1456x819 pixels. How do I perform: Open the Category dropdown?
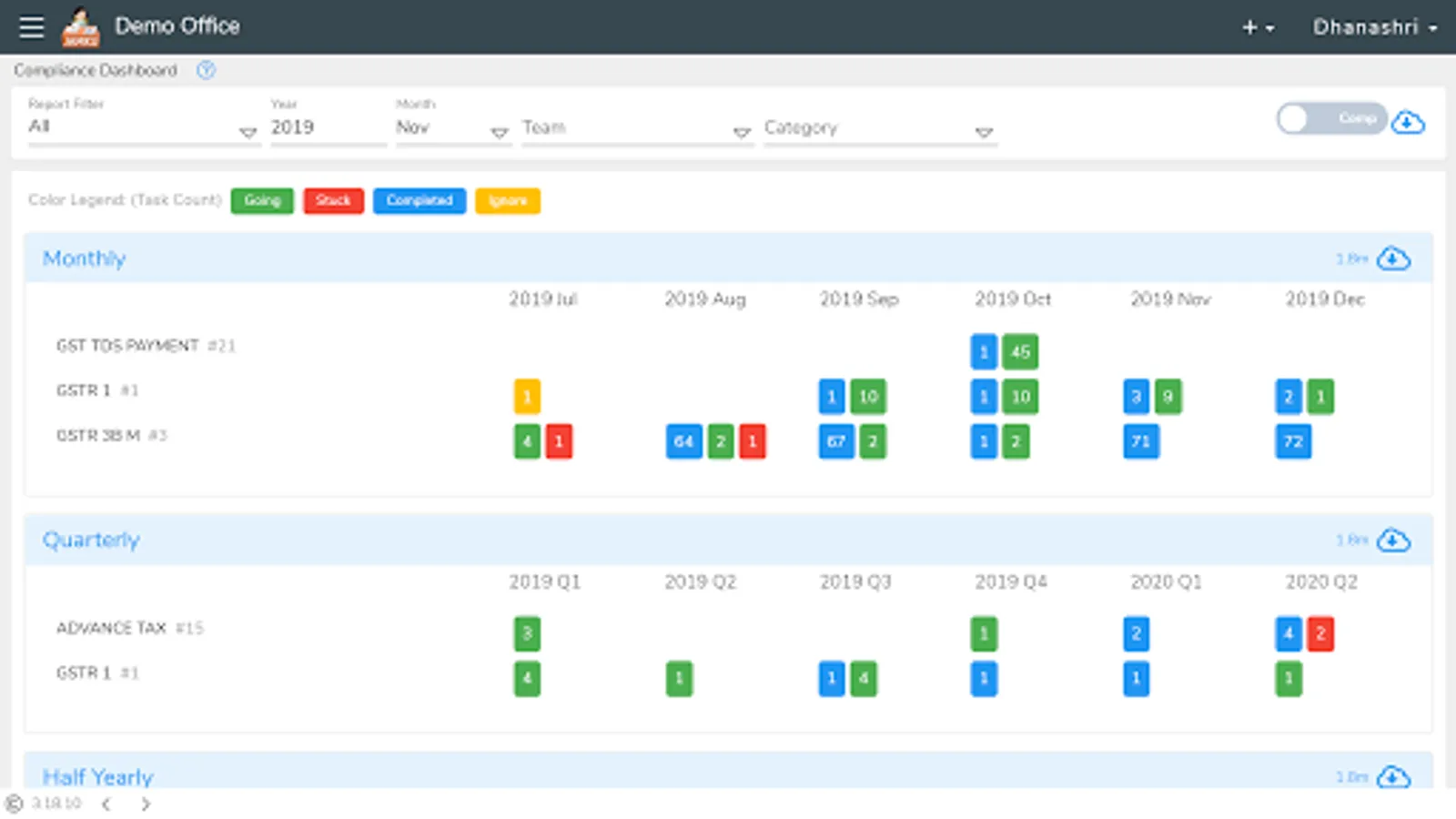tap(880, 128)
